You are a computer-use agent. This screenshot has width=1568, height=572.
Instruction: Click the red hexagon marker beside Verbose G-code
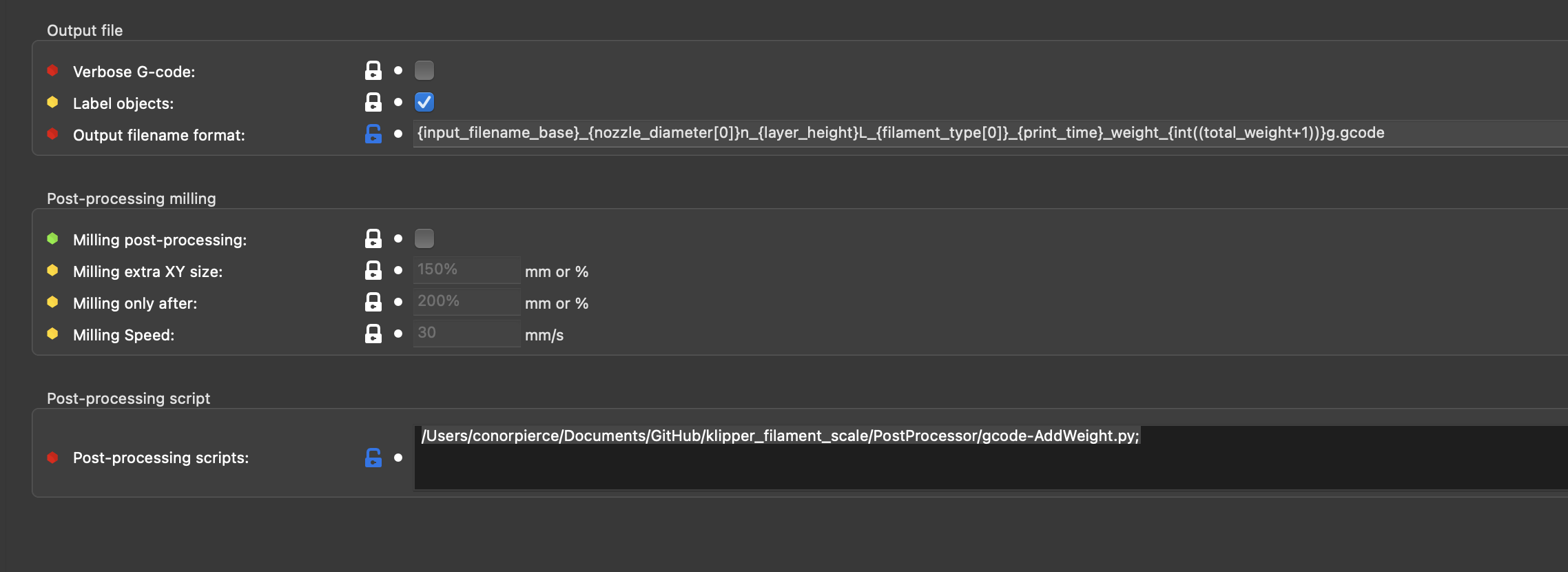(52, 69)
